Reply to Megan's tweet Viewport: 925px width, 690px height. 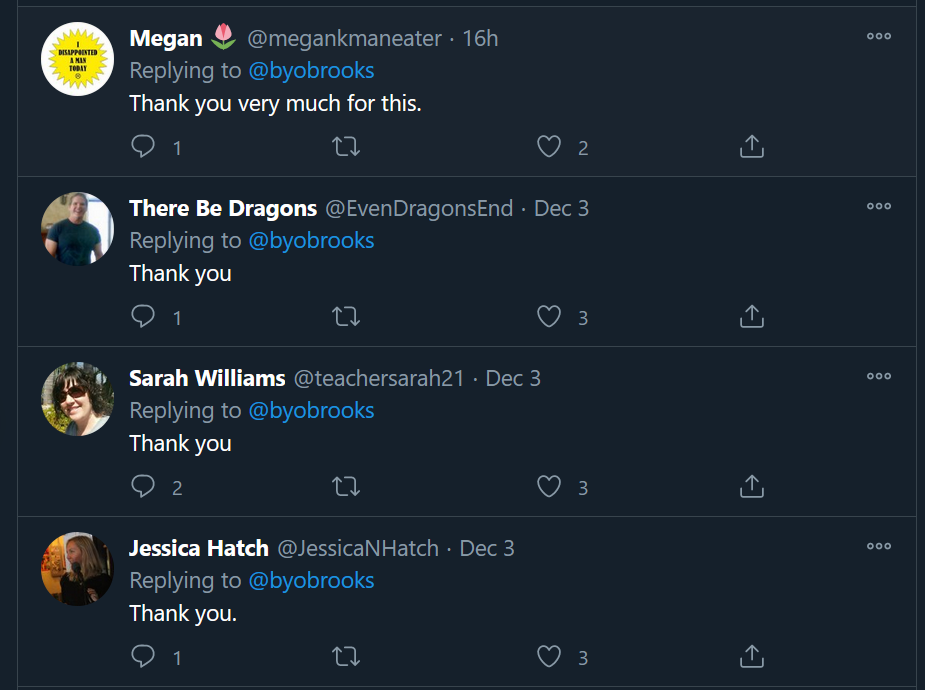coord(143,146)
